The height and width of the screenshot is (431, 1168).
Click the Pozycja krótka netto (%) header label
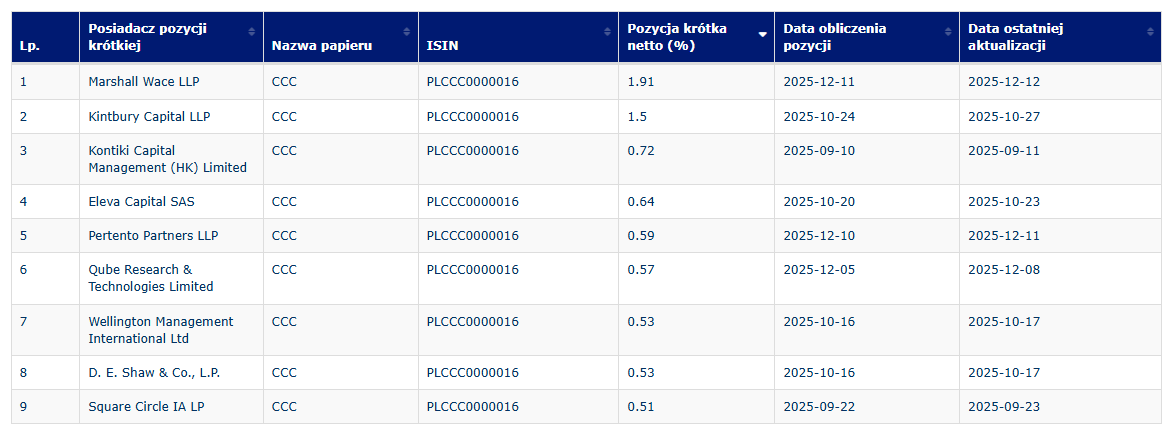coord(677,37)
